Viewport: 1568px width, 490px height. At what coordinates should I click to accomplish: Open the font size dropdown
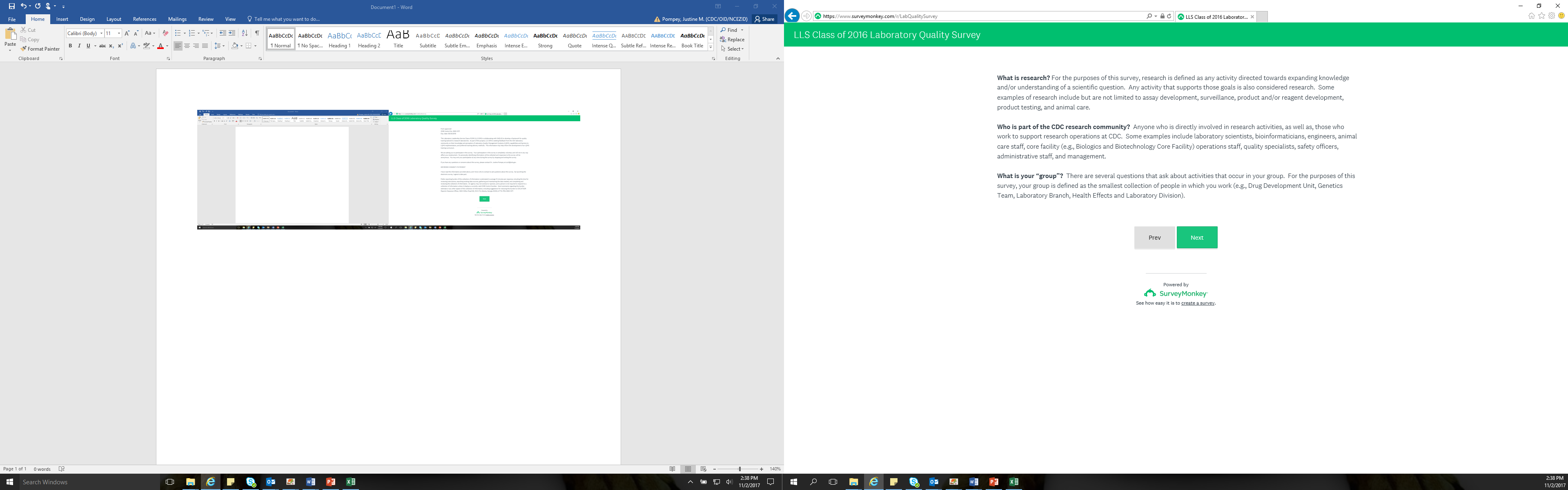pyautogui.click(x=119, y=33)
